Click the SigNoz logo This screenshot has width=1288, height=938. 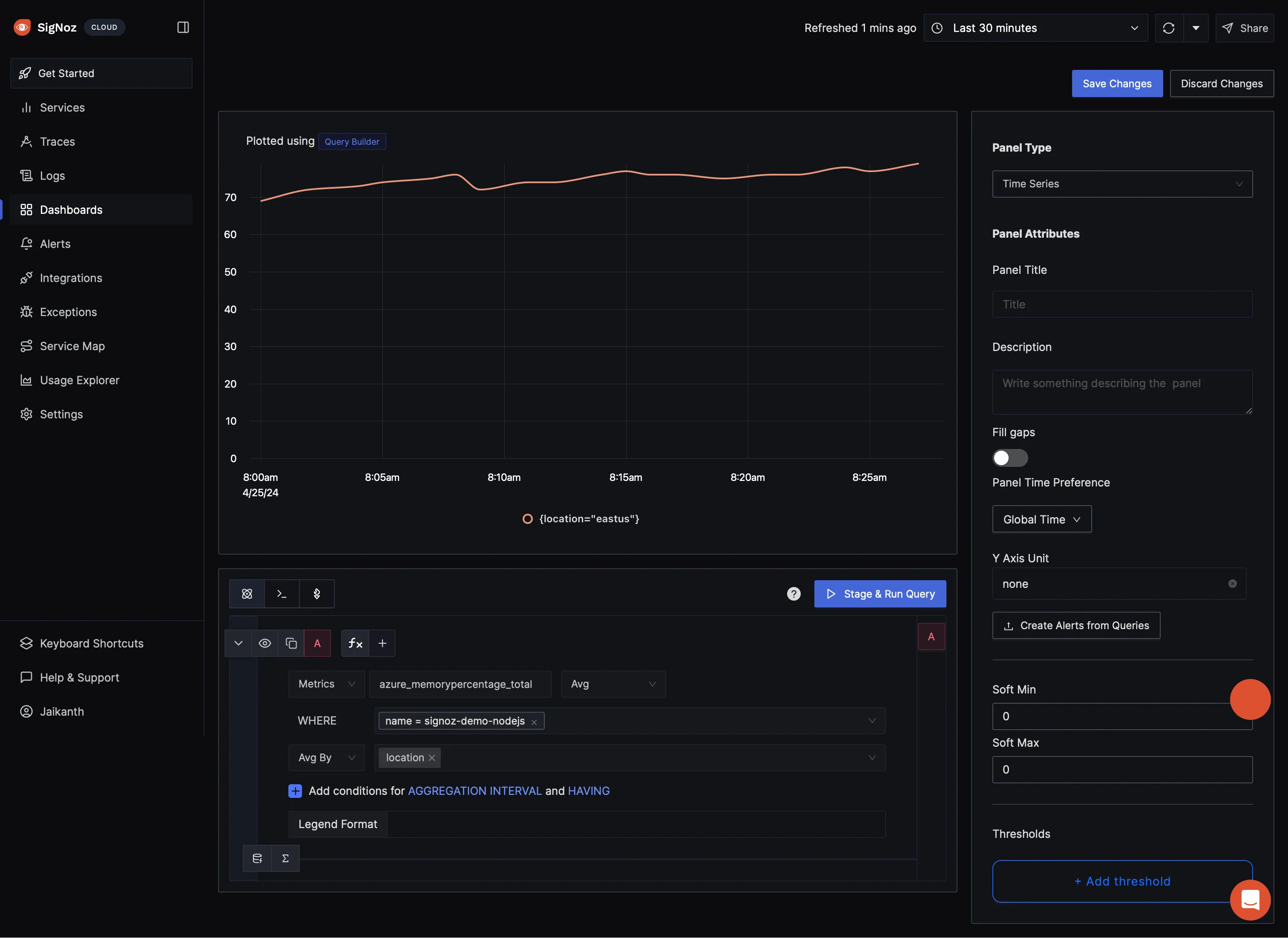[22, 27]
